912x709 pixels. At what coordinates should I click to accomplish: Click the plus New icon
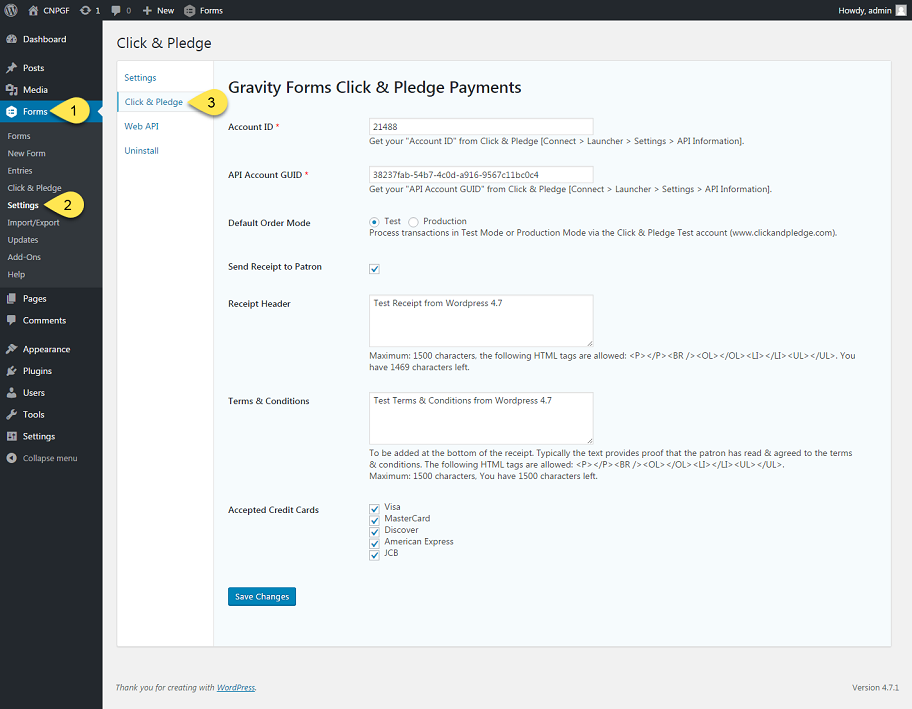(147, 10)
